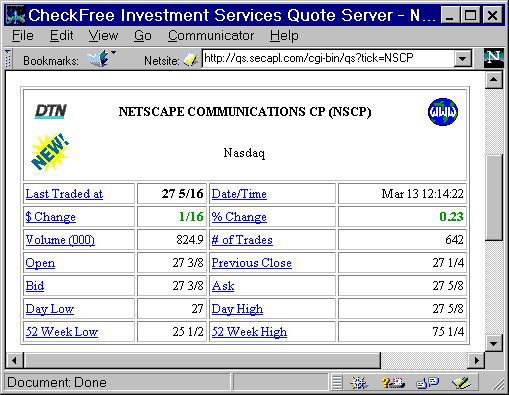Click the horizontal scrollbar right arrow
Viewport: 509px width, 395px height.
(x=477, y=360)
